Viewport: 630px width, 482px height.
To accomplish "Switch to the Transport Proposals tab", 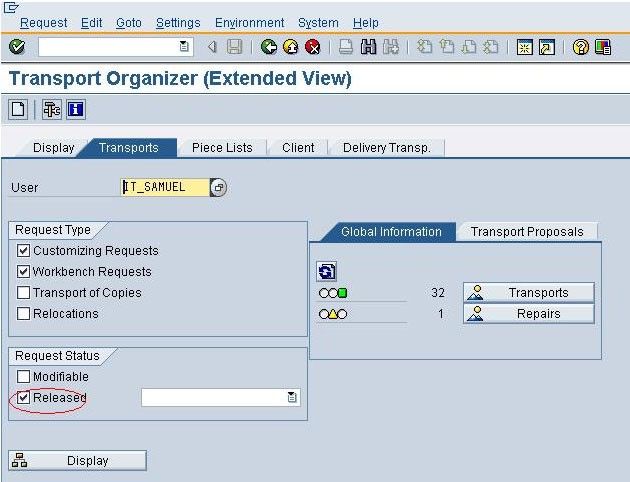I will (x=527, y=232).
